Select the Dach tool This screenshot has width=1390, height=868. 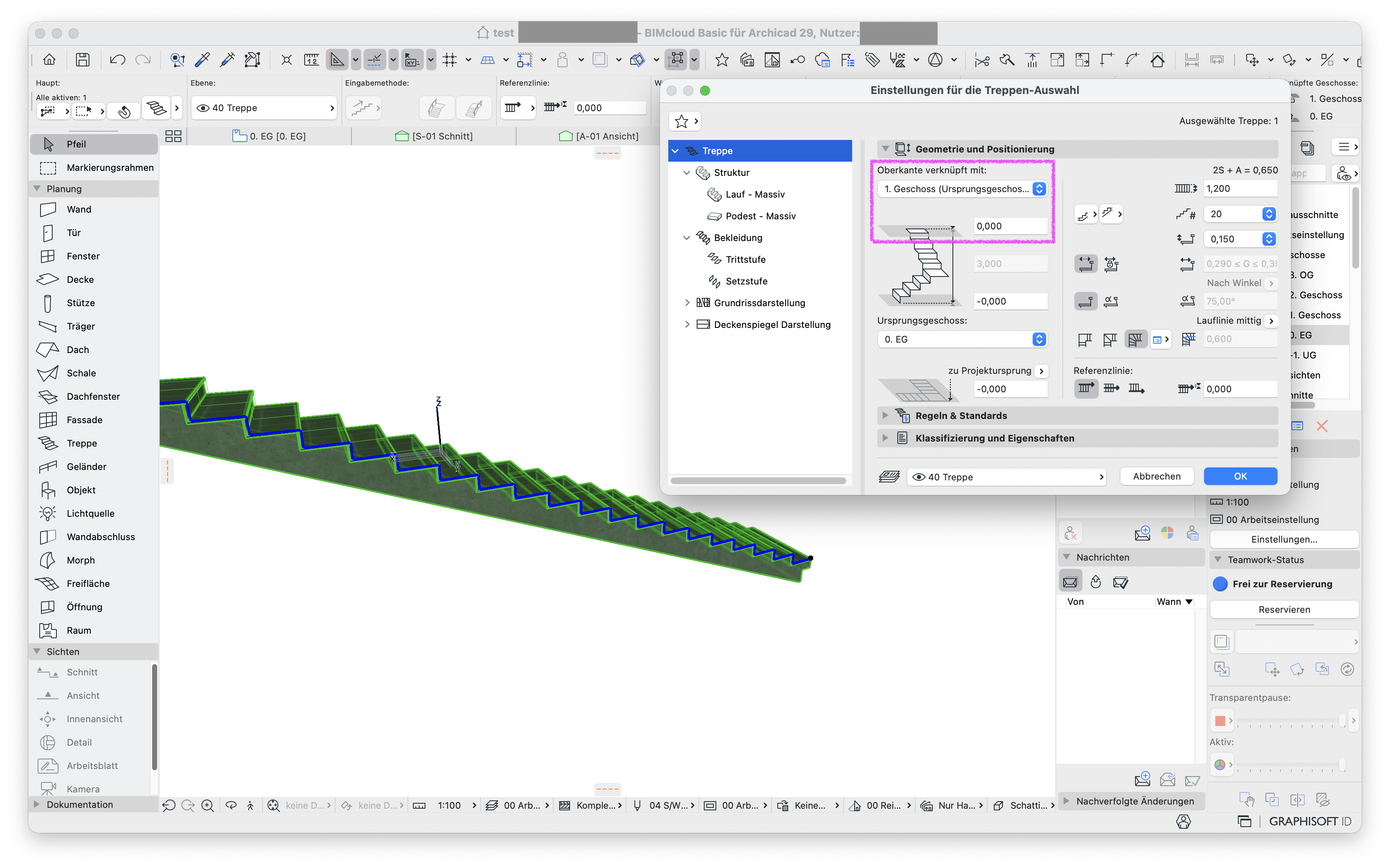point(94,350)
